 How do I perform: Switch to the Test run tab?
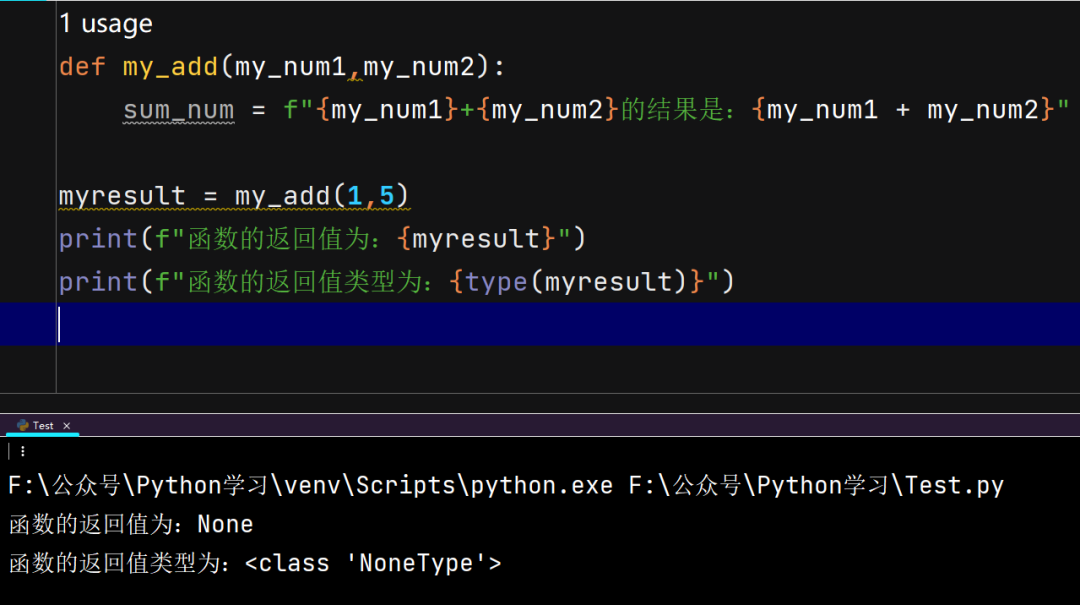point(41,425)
